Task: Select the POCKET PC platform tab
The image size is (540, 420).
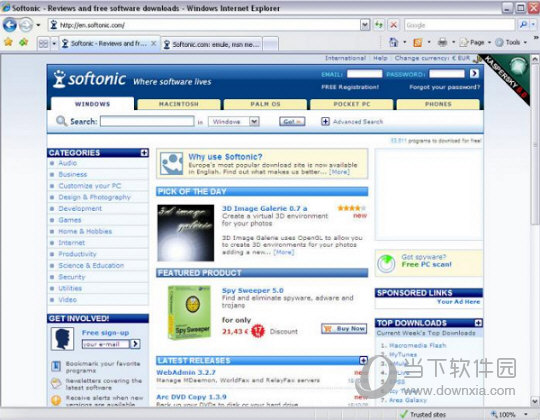Action: point(352,104)
